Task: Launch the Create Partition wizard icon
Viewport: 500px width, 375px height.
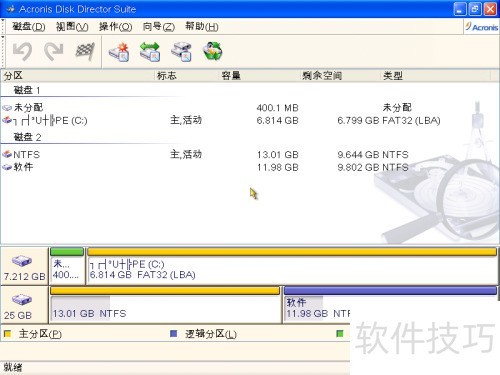Action: (x=119, y=52)
